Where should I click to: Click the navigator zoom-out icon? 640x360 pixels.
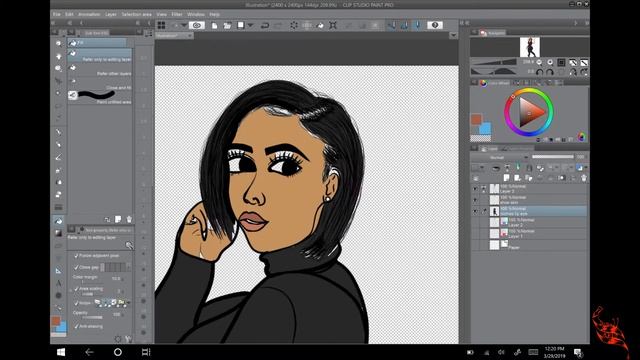[540, 62]
